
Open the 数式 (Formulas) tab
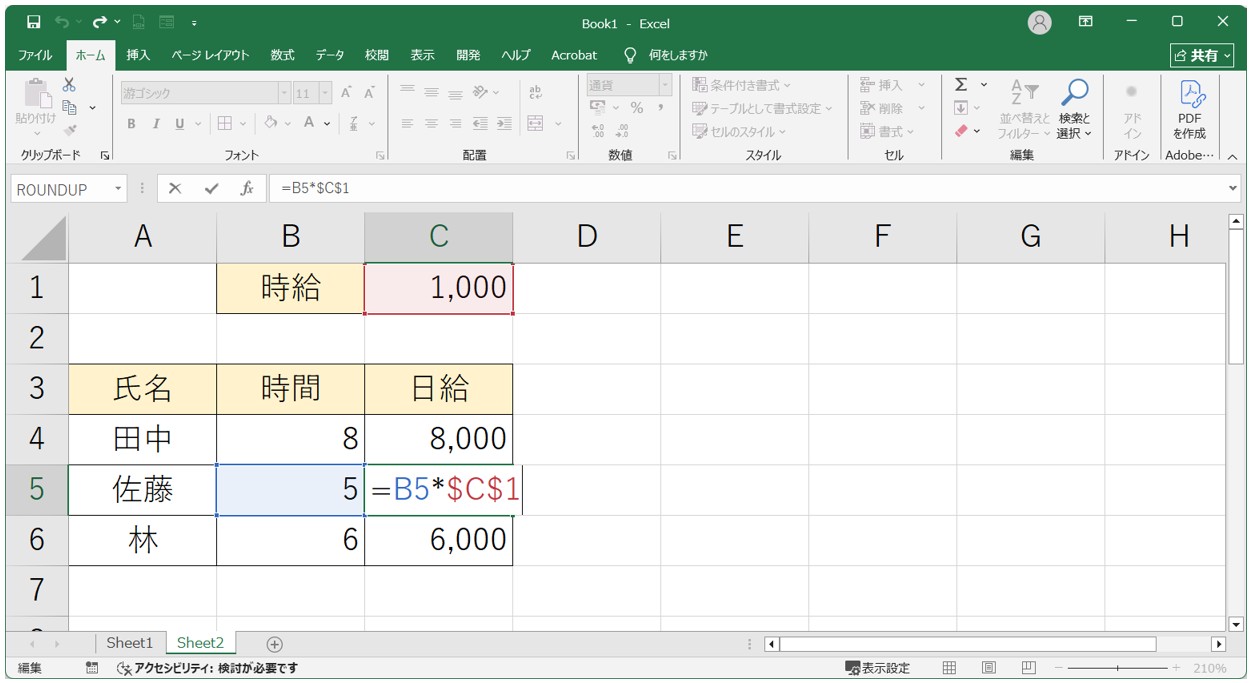tap(282, 55)
